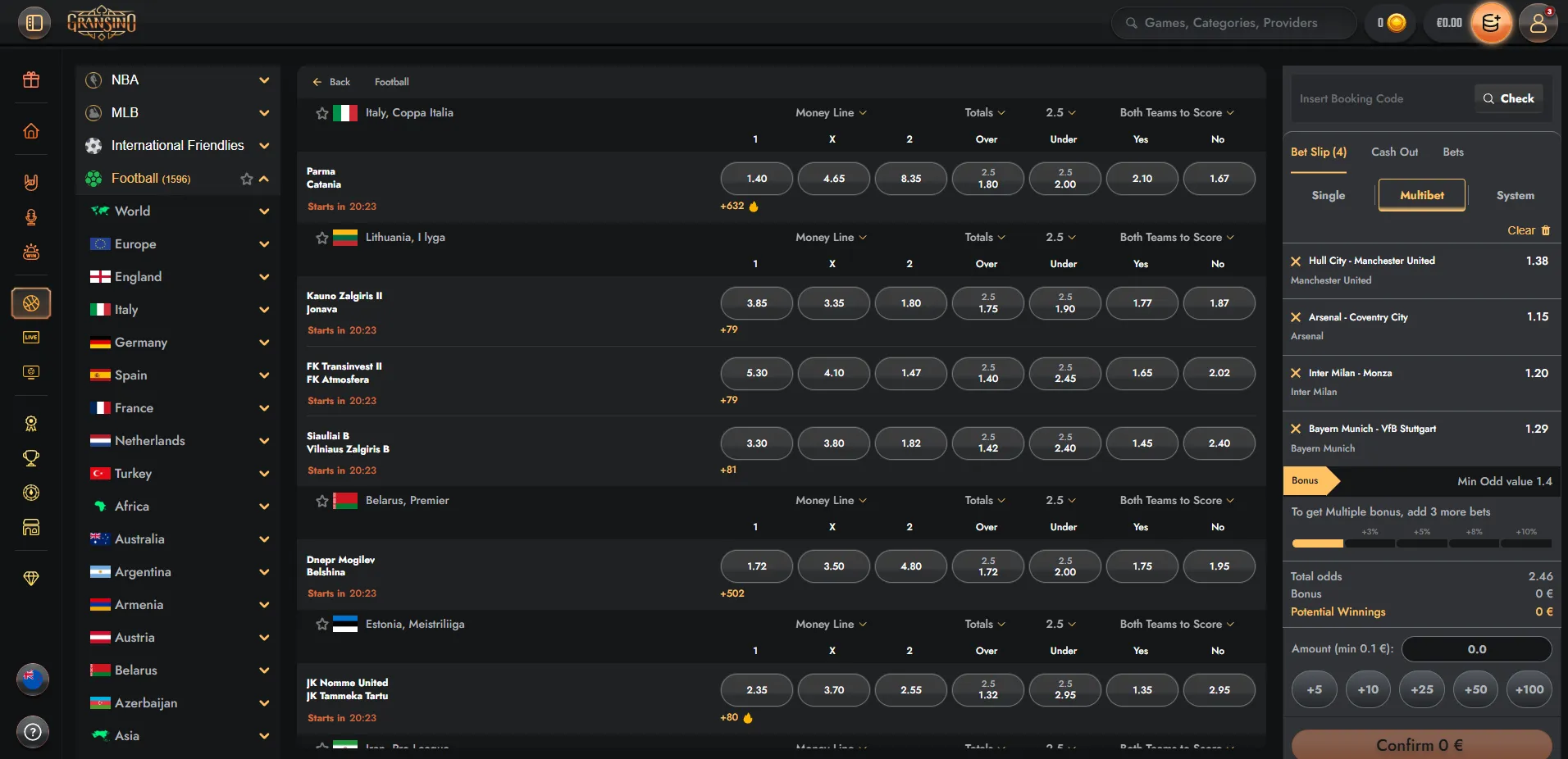This screenshot has height=759, width=1568.
Task: Favorite Lithuania, I lyga league star
Action: [x=322, y=238]
